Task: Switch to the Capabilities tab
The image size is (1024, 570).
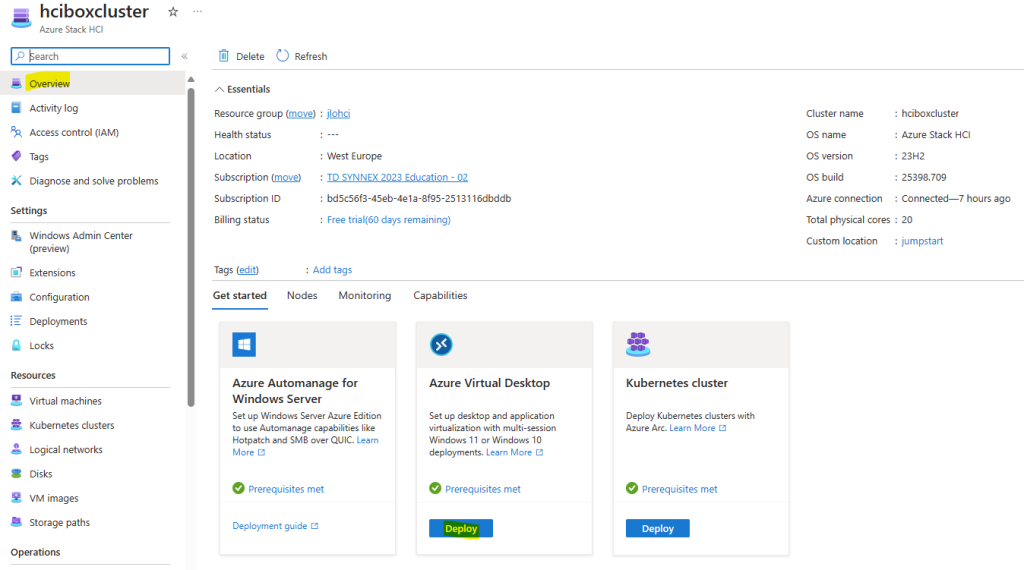Action: [x=440, y=296]
